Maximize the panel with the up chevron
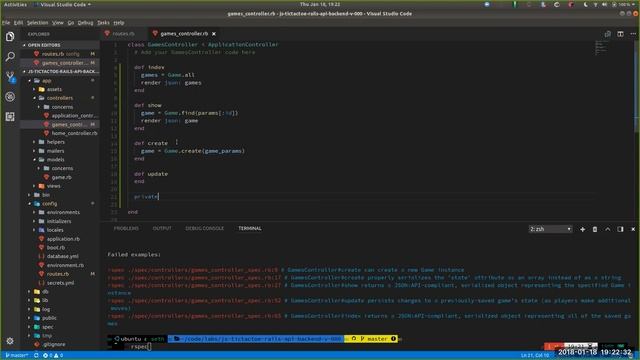The image size is (640, 360). click(x=607, y=229)
